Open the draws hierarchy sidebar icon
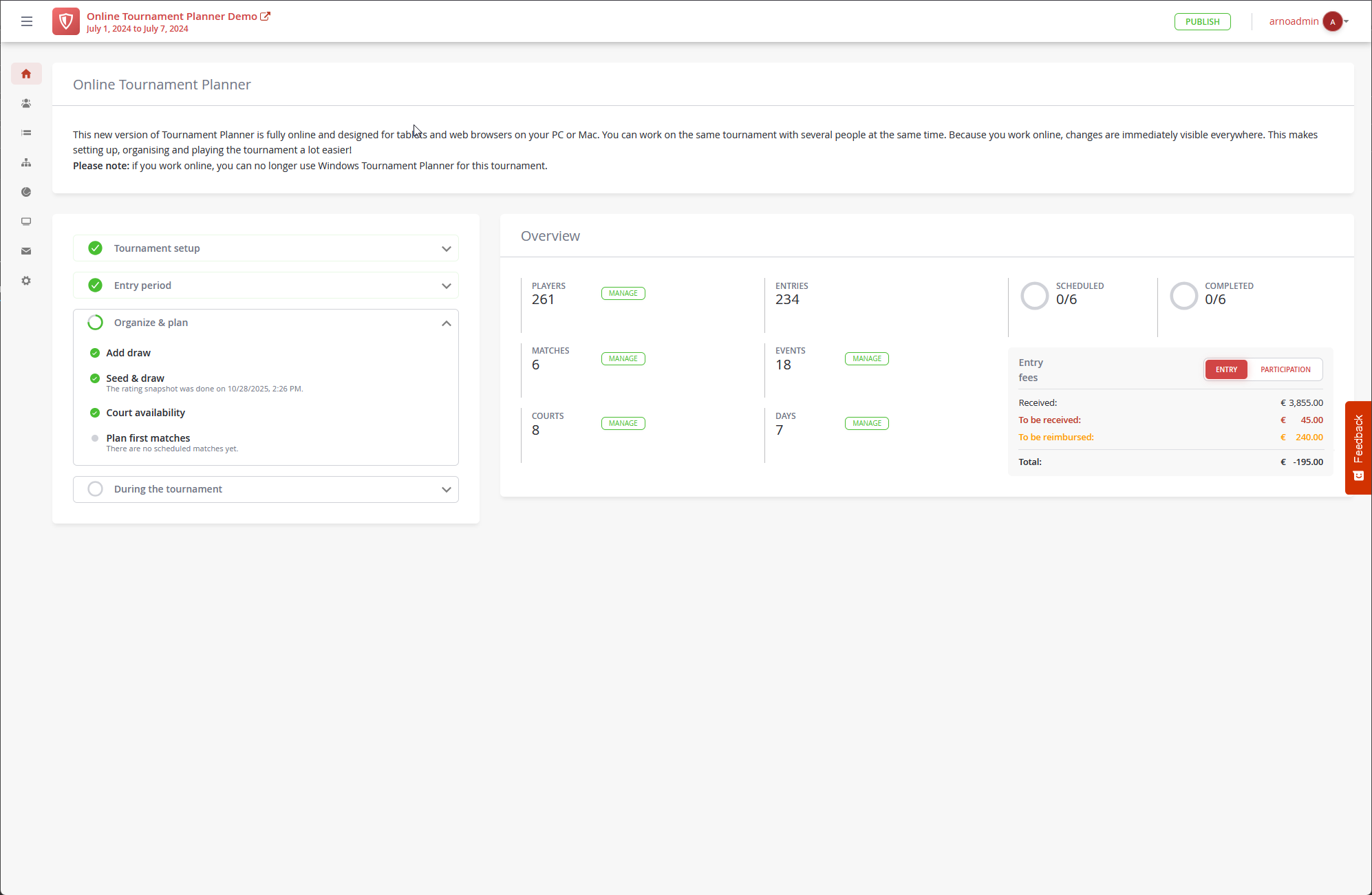This screenshot has width=1372, height=895. [x=26, y=162]
